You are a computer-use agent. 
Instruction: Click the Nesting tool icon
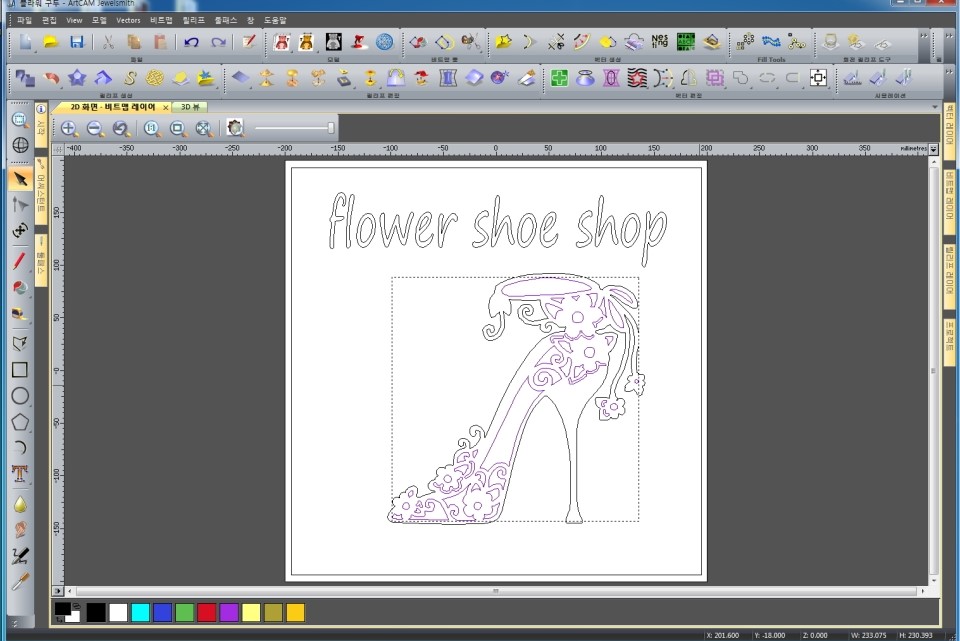659,42
